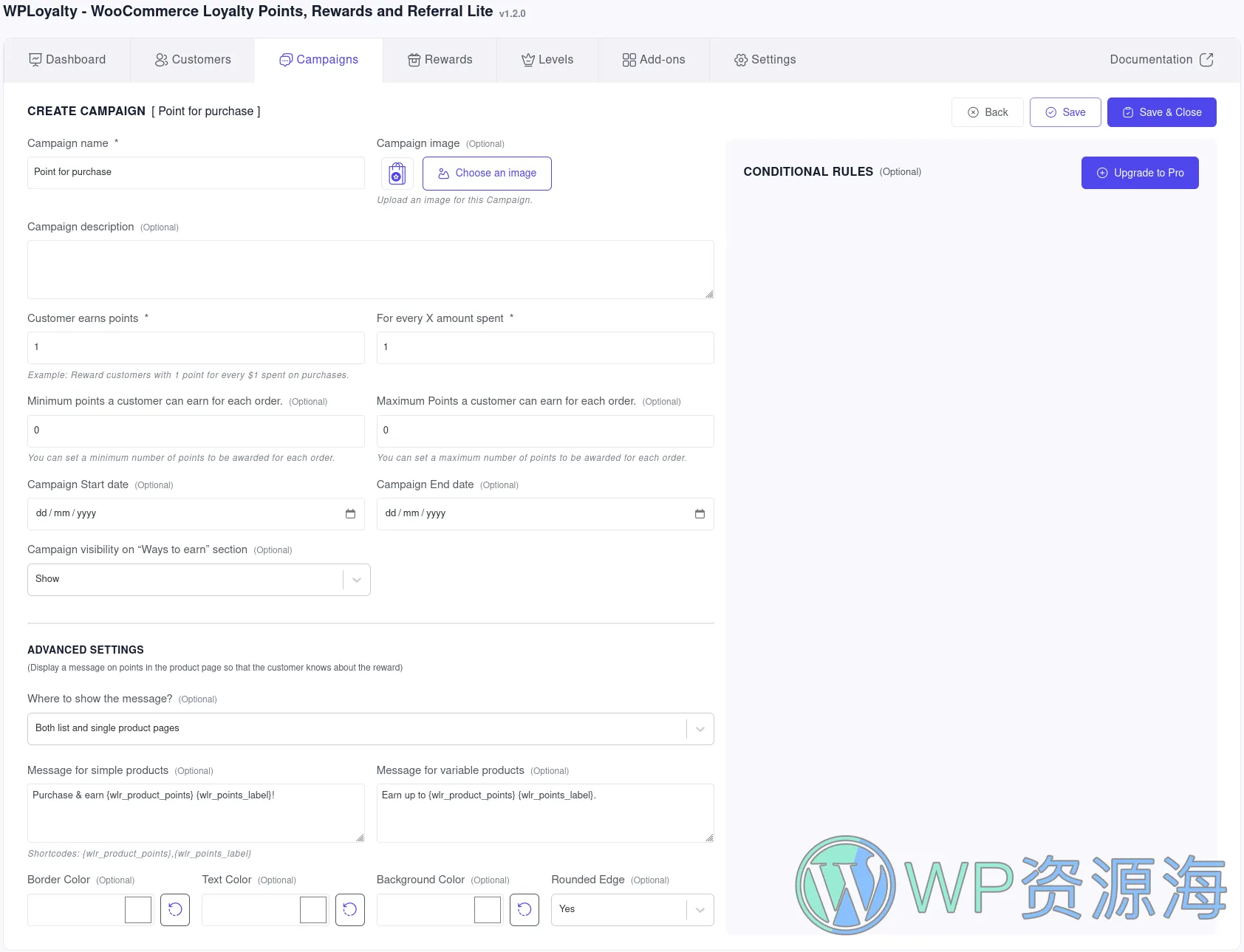Viewport: 1244px width, 952px height.
Task: Click the checkmark icon in Save button
Action: (x=1050, y=112)
